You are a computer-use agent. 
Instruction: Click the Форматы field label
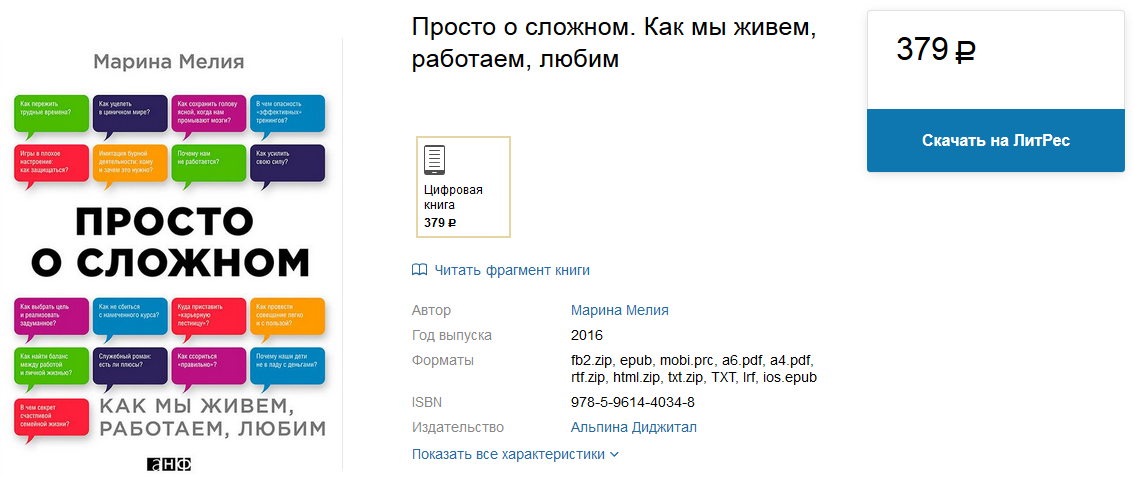(443, 360)
